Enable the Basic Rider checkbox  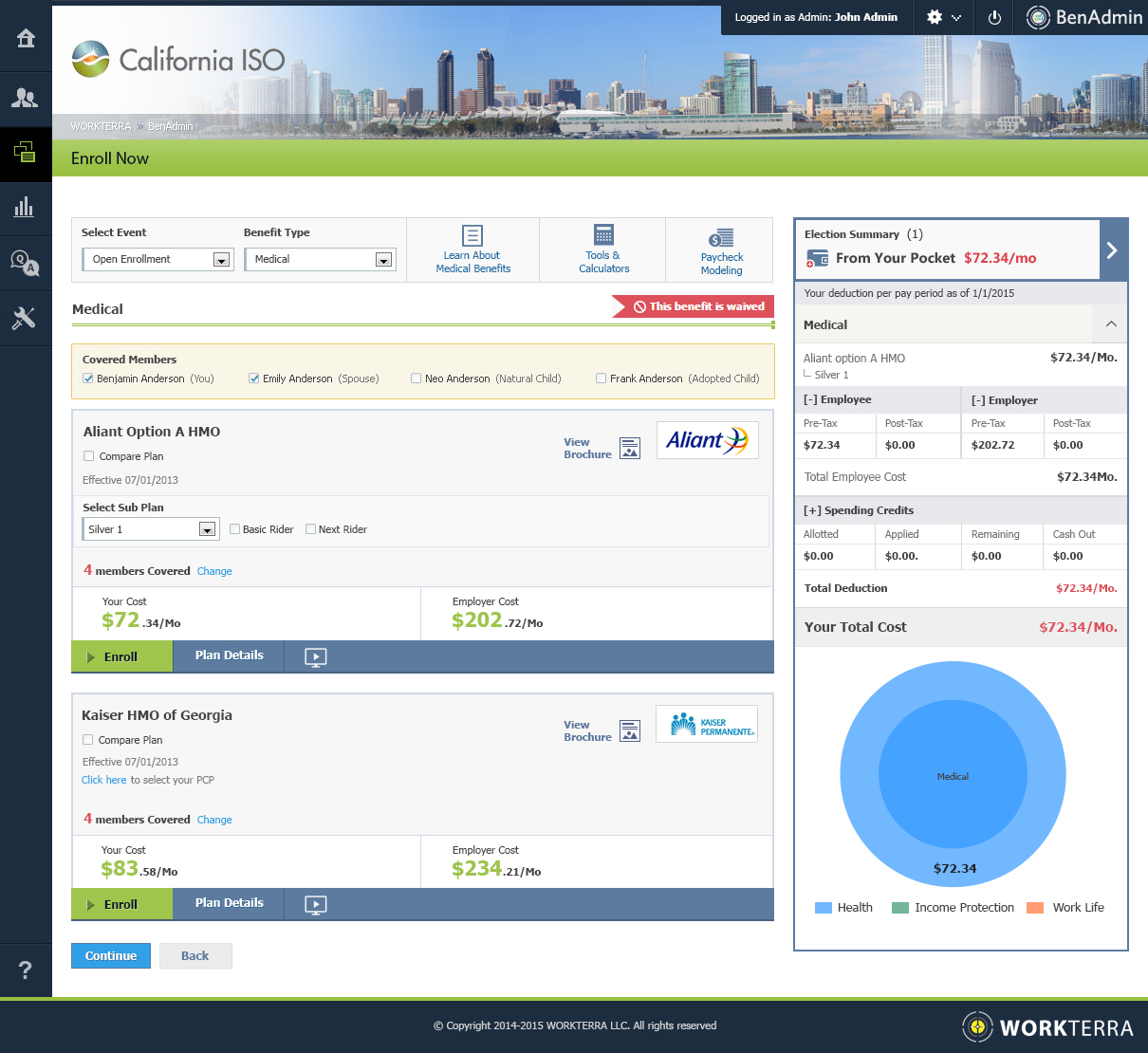(x=234, y=529)
